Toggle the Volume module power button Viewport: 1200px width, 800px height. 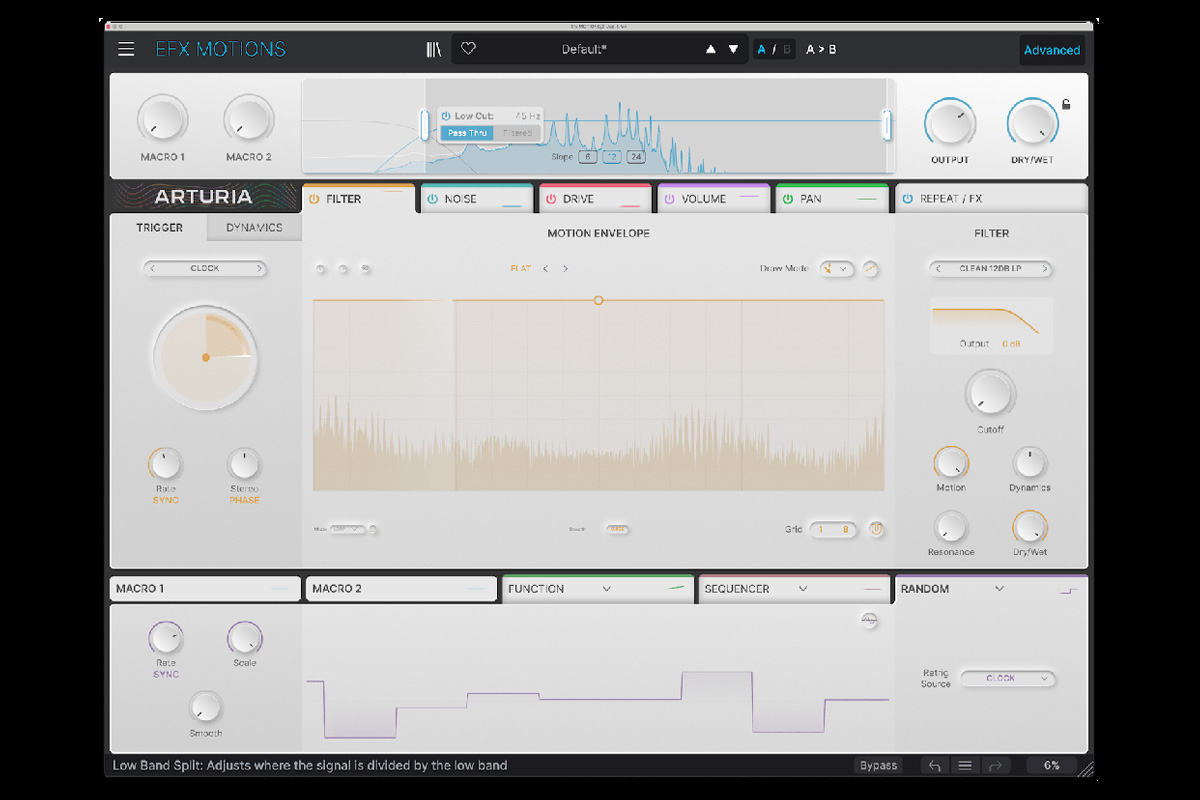pos(669,199)
